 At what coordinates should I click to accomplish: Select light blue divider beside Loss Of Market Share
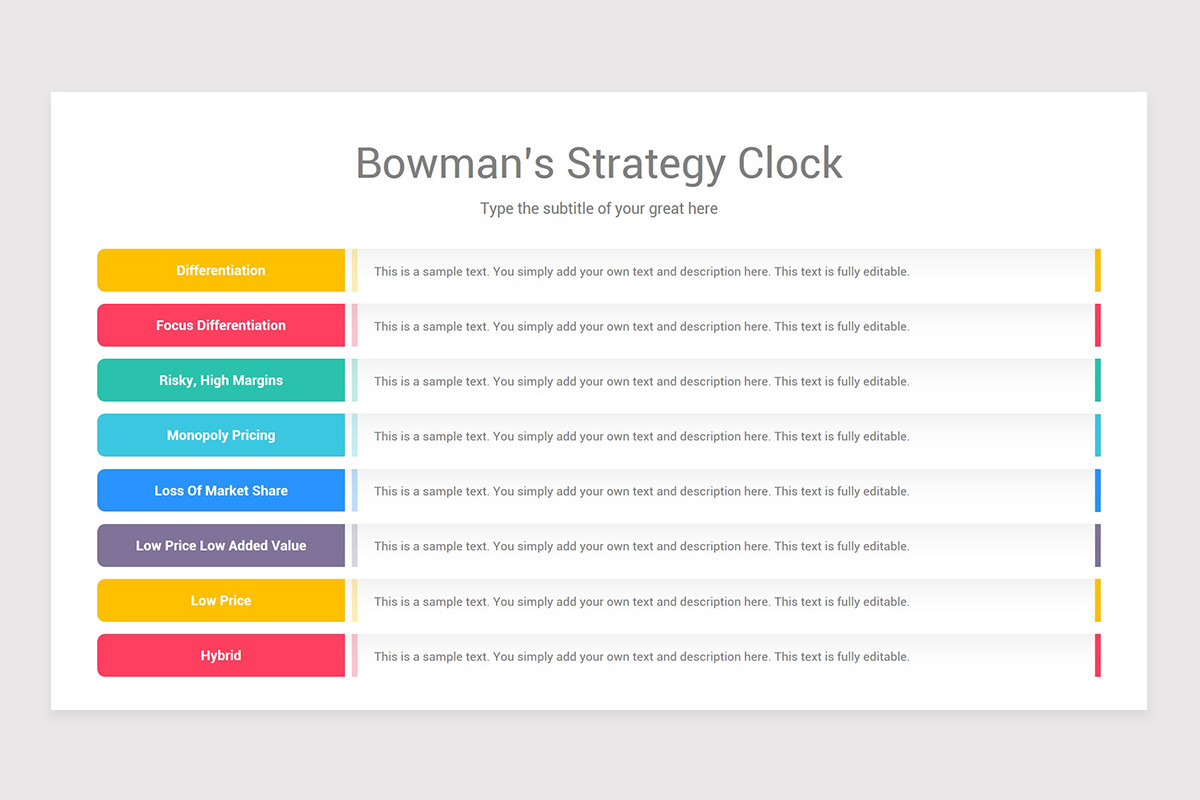coord(354,490)
